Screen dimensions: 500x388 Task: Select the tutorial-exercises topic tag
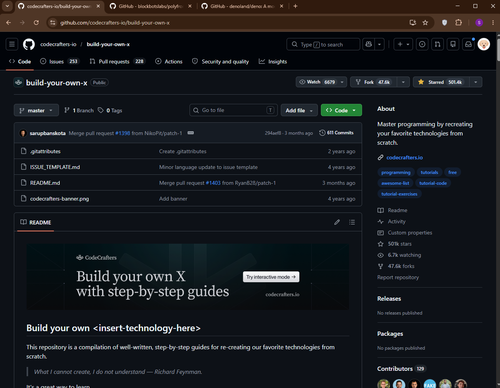pos(399,194)
